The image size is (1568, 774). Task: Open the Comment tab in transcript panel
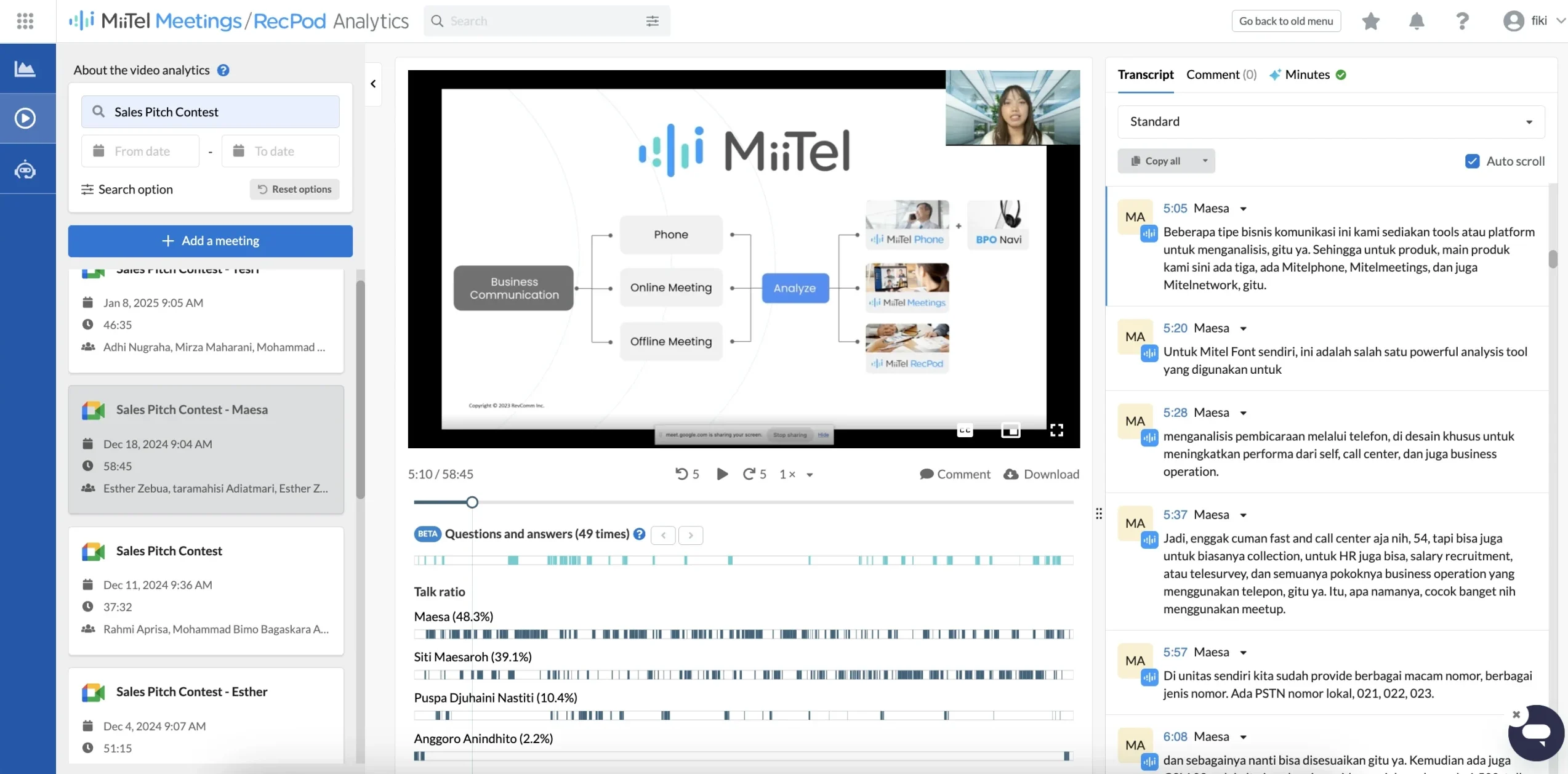pyautogui.click(x=1221, y=74)
